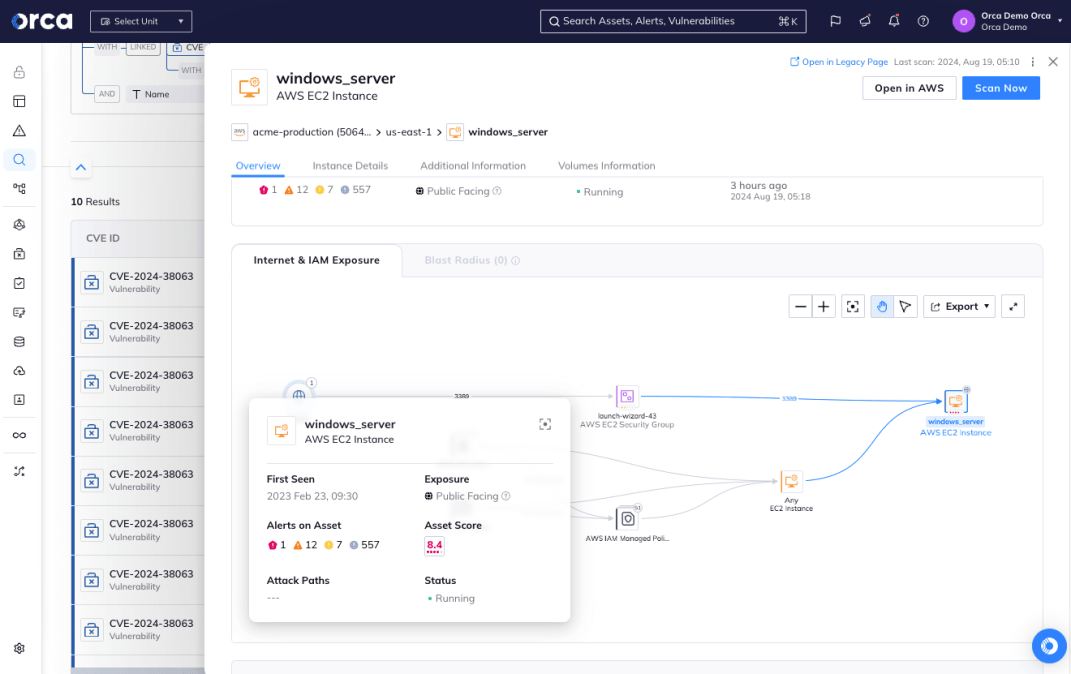
Task: Open the Alerts warning triangle in sidebar
Action: tap(19, 131)
